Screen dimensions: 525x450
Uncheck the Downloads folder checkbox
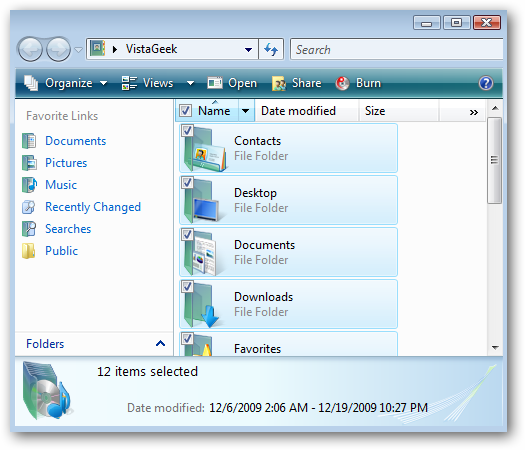click(x=188, y=286)
